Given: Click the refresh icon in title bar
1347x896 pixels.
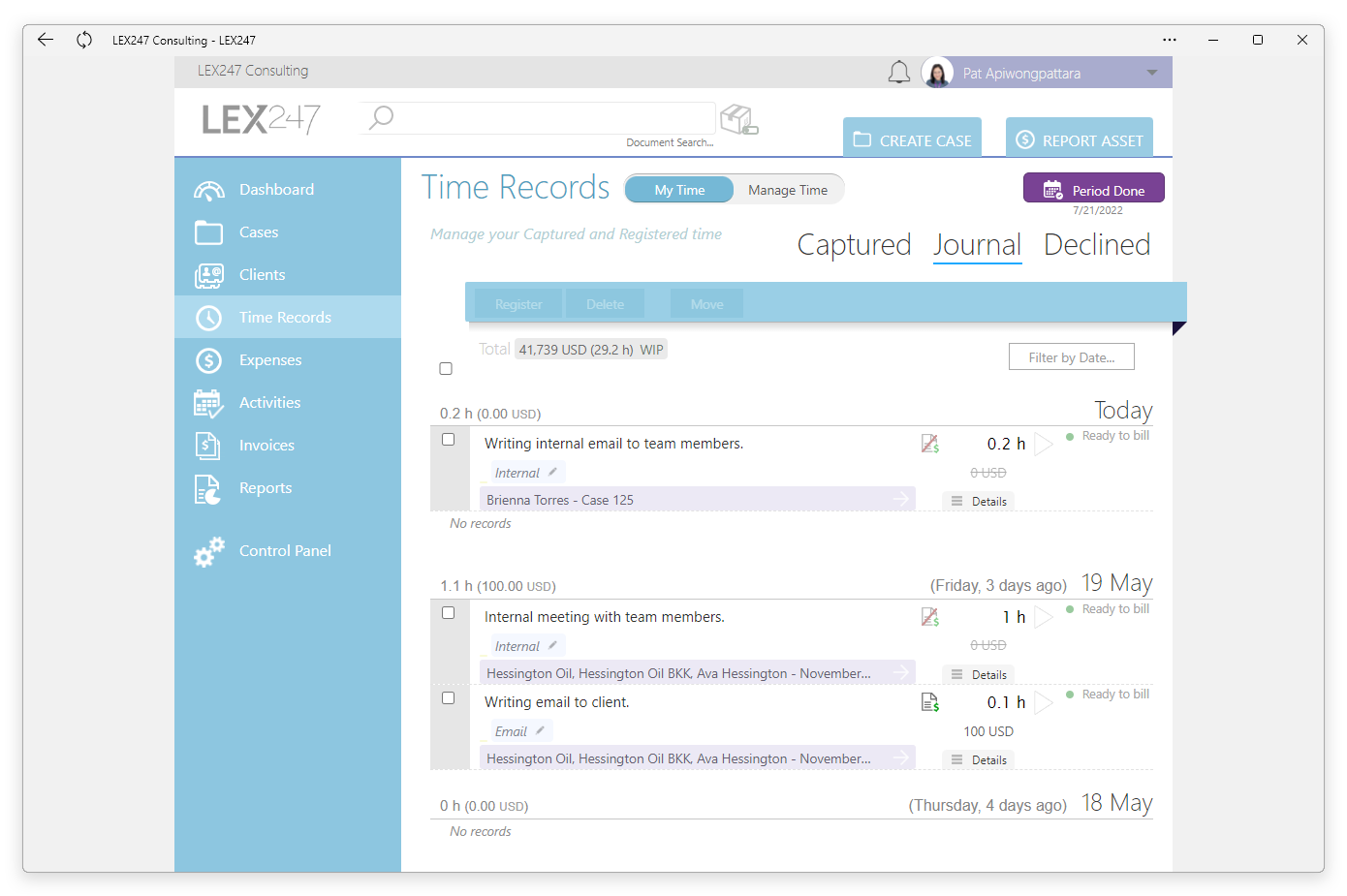Looking at the screenshot, I should (x=84, y=40).
